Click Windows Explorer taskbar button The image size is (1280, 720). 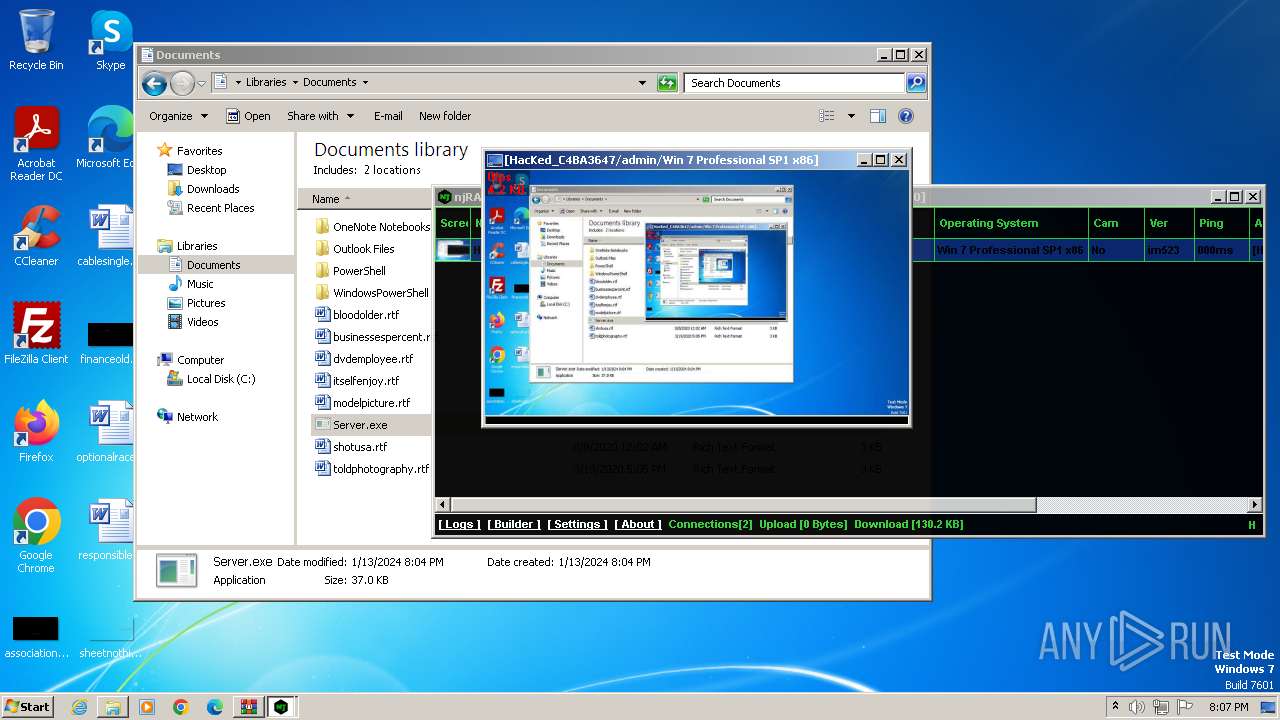click(113, 707)
